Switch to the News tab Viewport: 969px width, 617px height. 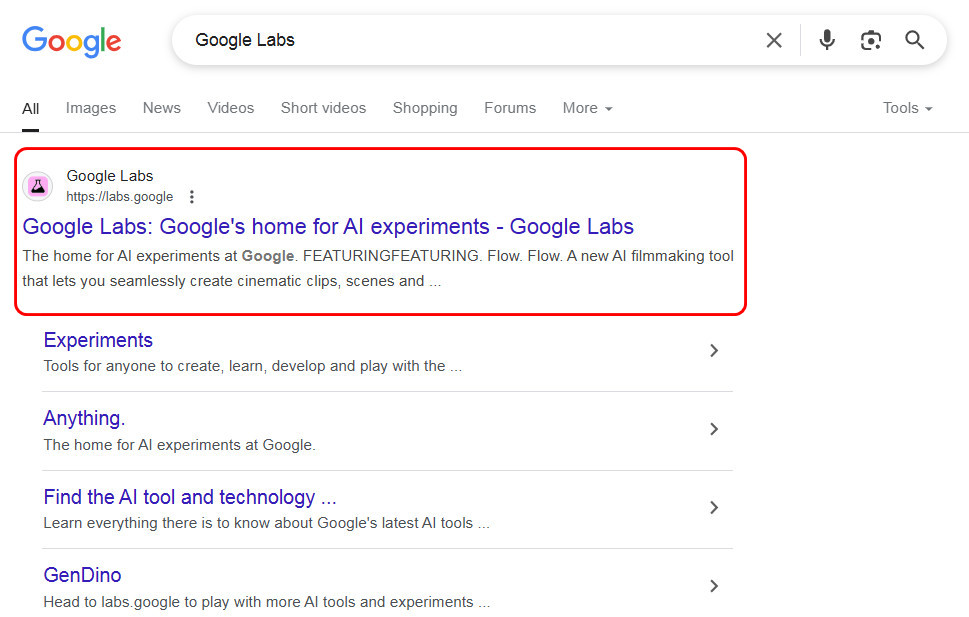coord(161,108)
